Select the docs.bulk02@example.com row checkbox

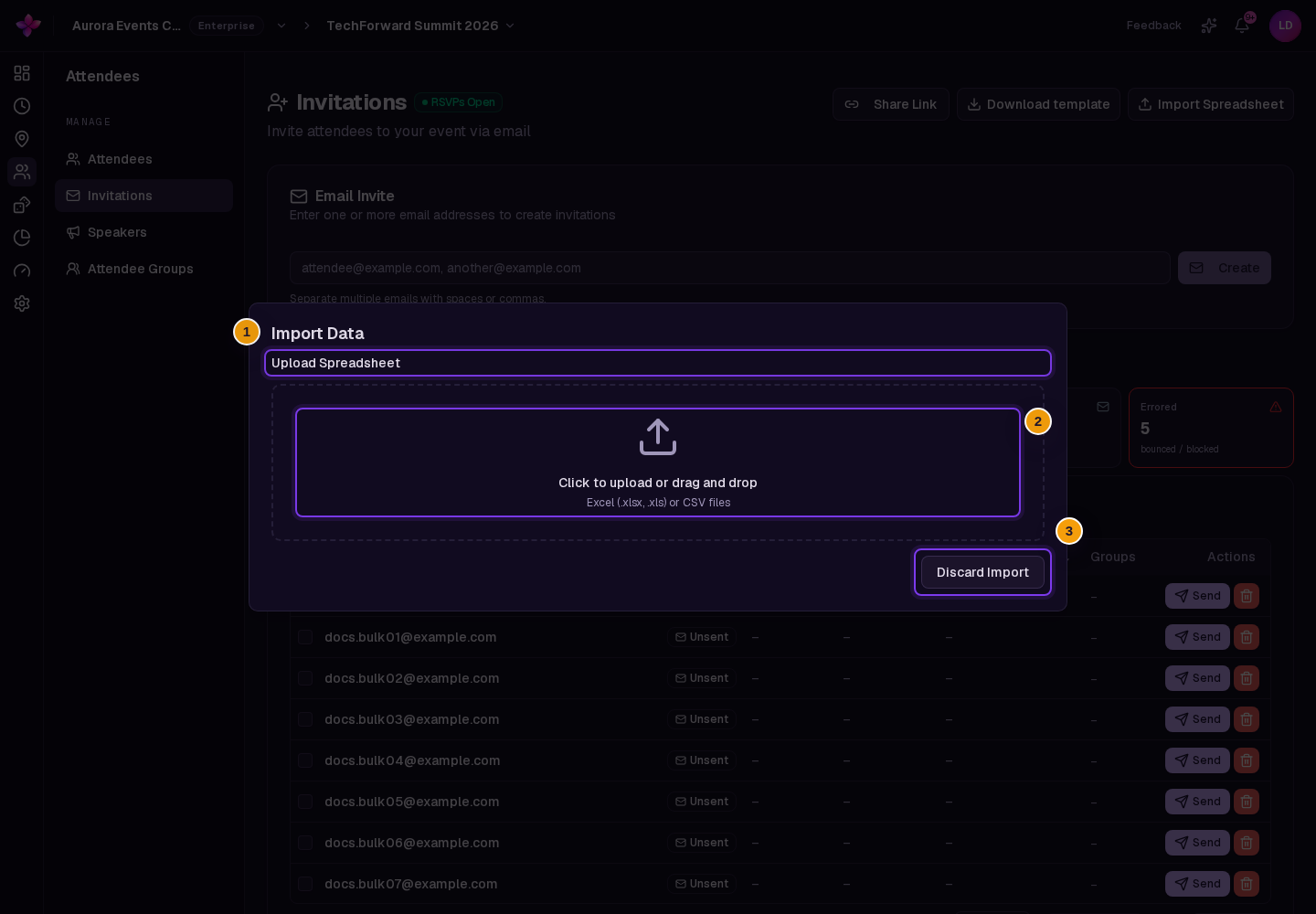pos(305,678)
